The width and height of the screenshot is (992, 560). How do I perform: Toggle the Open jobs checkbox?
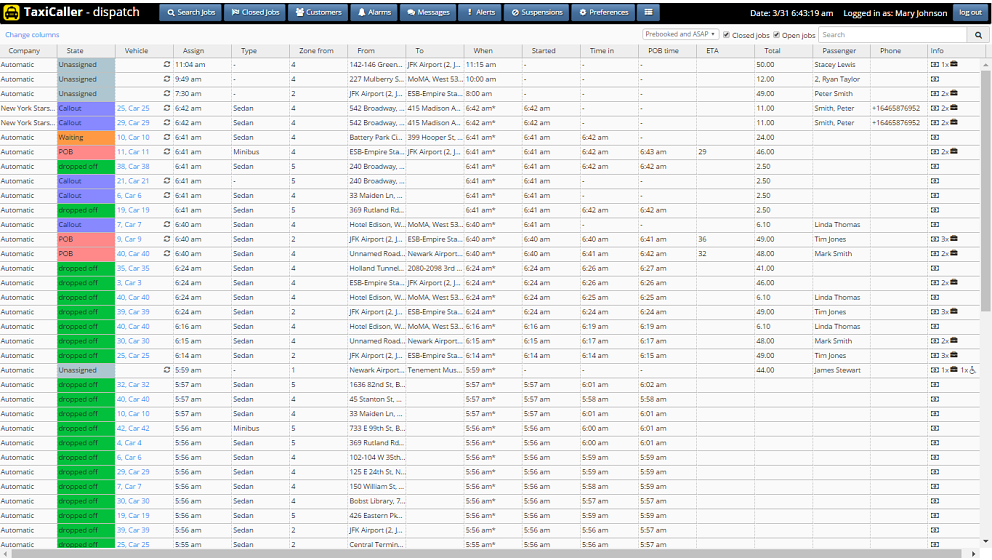[x=776, y=35]
